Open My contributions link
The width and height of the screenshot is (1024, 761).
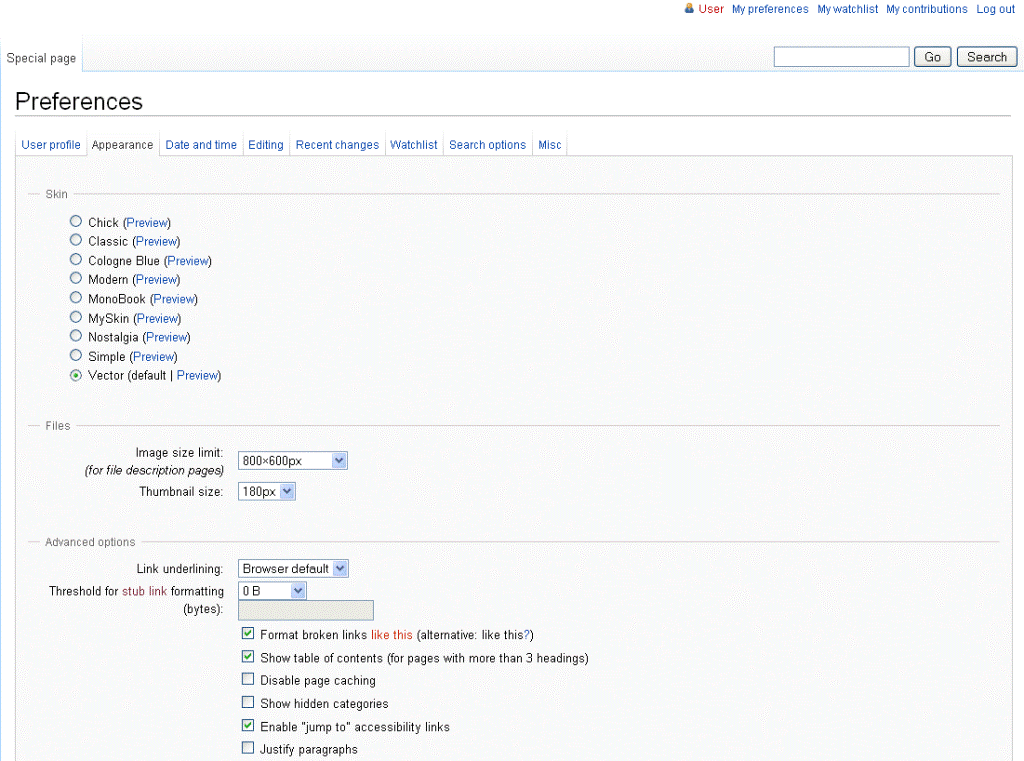pos(927,9)
